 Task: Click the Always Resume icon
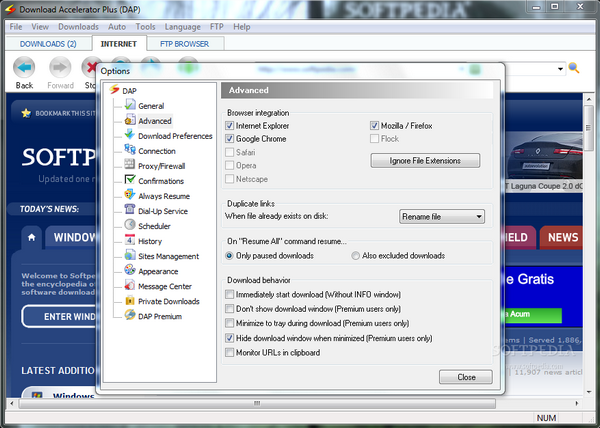[130, 195]
